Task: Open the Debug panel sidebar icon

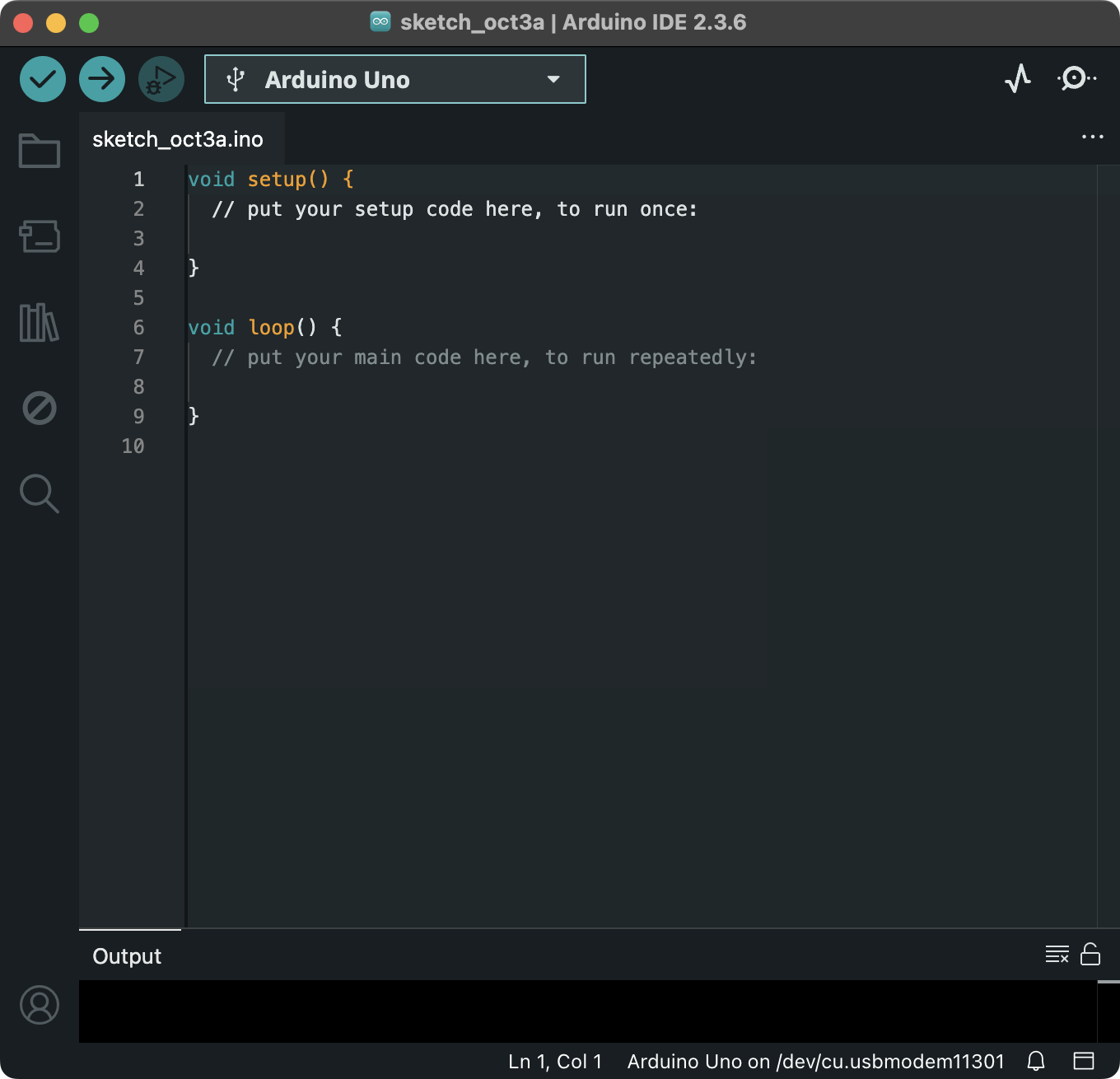Action: click(x=40, y=408)
